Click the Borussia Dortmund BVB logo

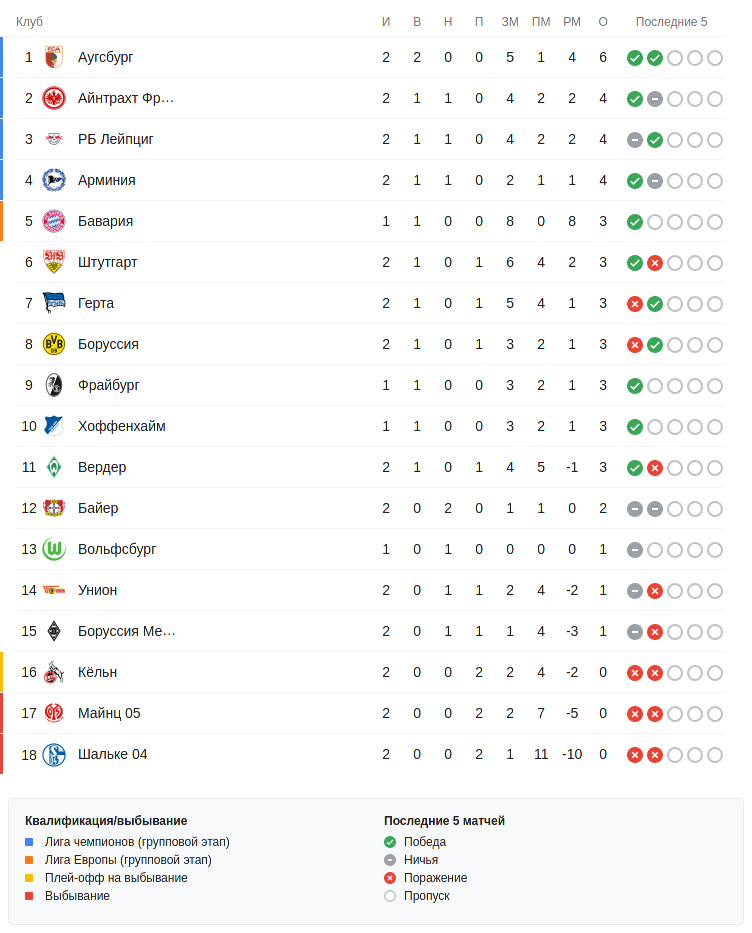(54, 344)
